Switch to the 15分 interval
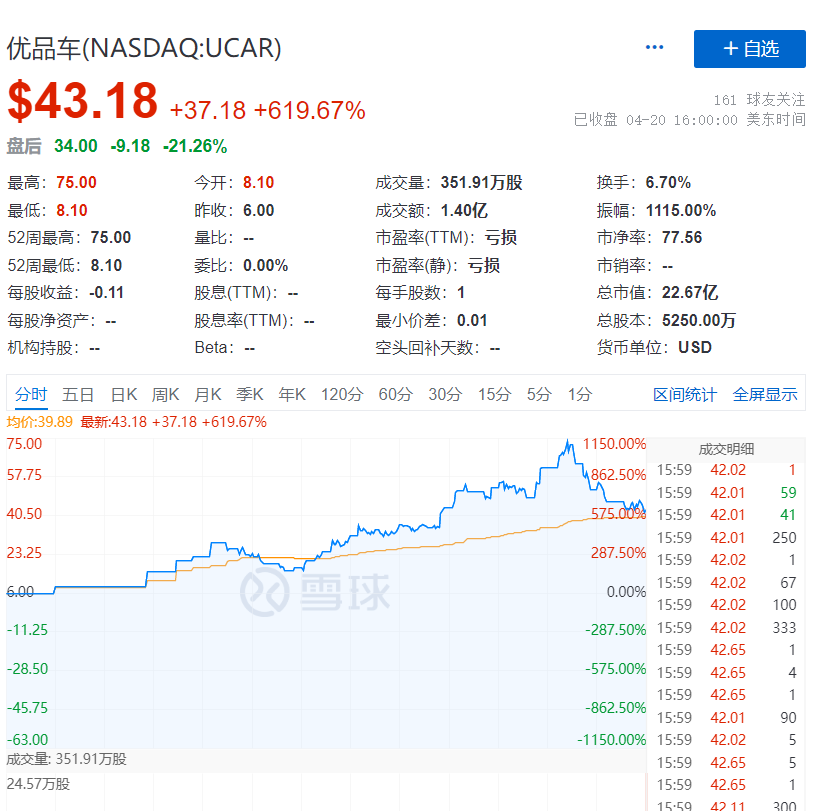Screen dimensions: 818x811 tap(492, 394)
